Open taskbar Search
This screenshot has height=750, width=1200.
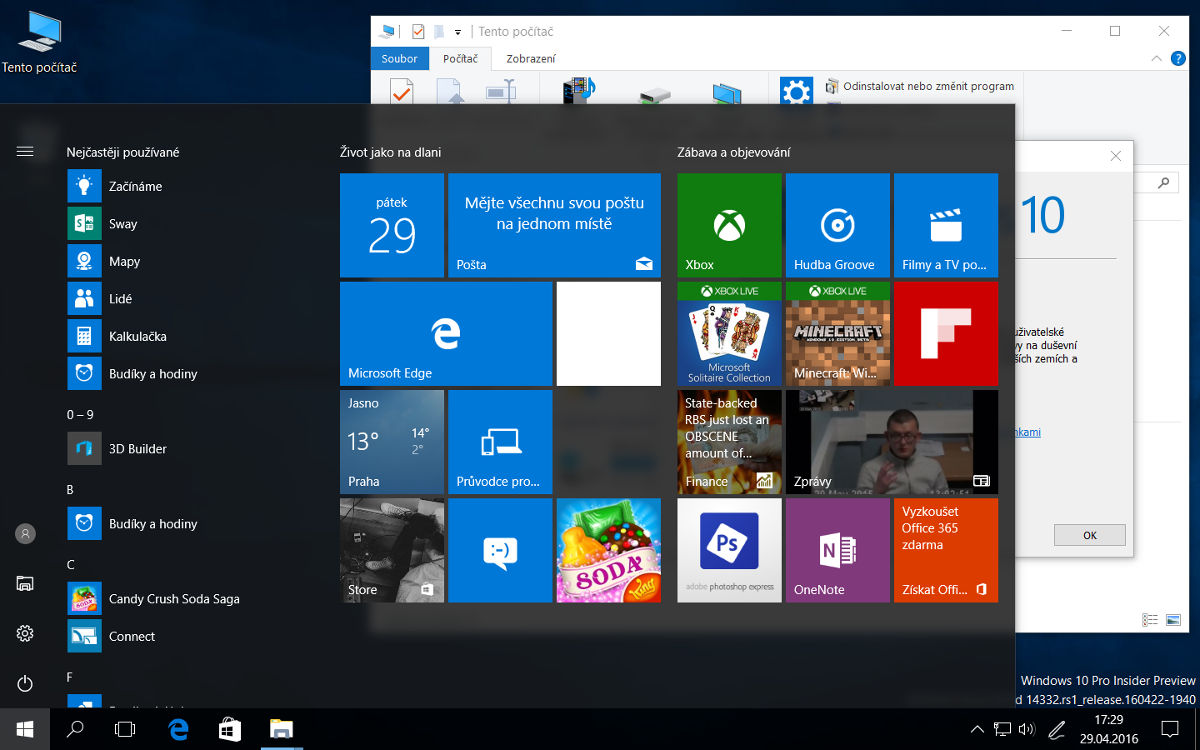[75, 729]
